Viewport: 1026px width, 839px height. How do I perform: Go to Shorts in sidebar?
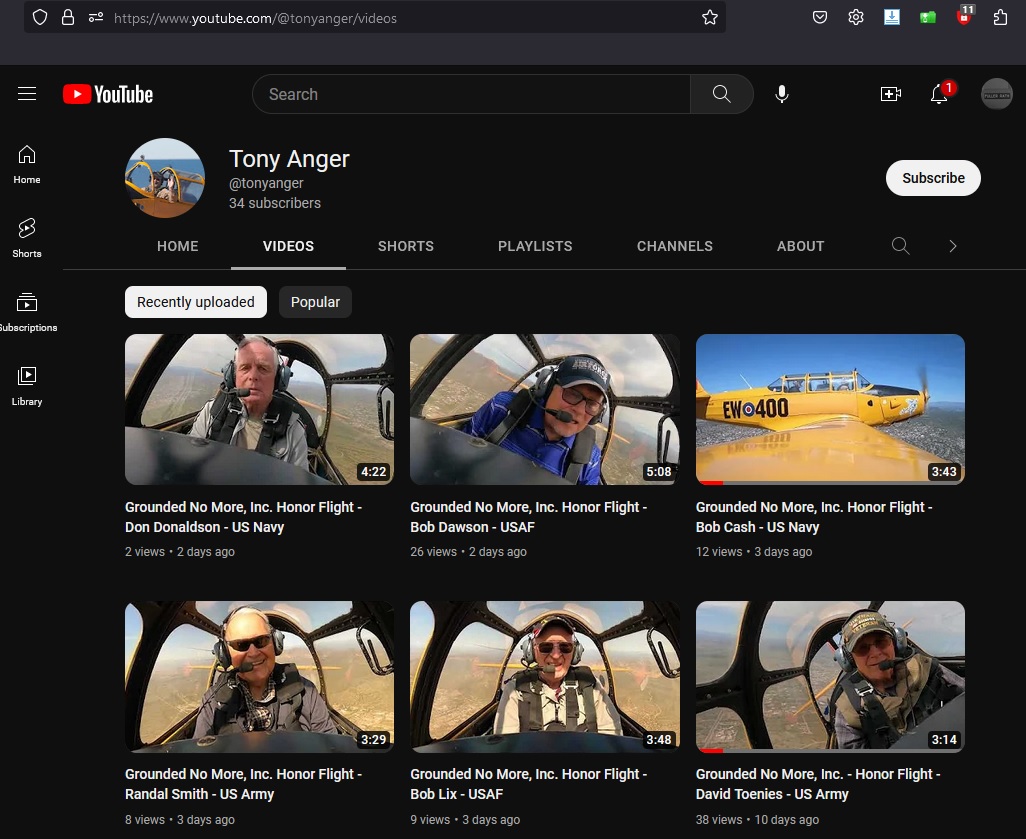(x=27, y=238)
